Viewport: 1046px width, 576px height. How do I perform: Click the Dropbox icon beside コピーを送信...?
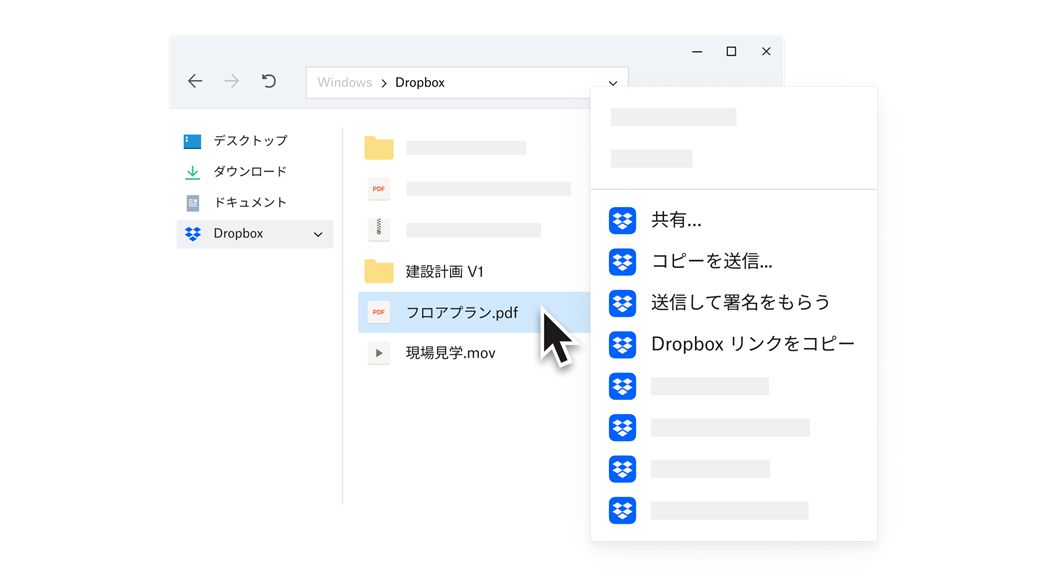point(622,262)
